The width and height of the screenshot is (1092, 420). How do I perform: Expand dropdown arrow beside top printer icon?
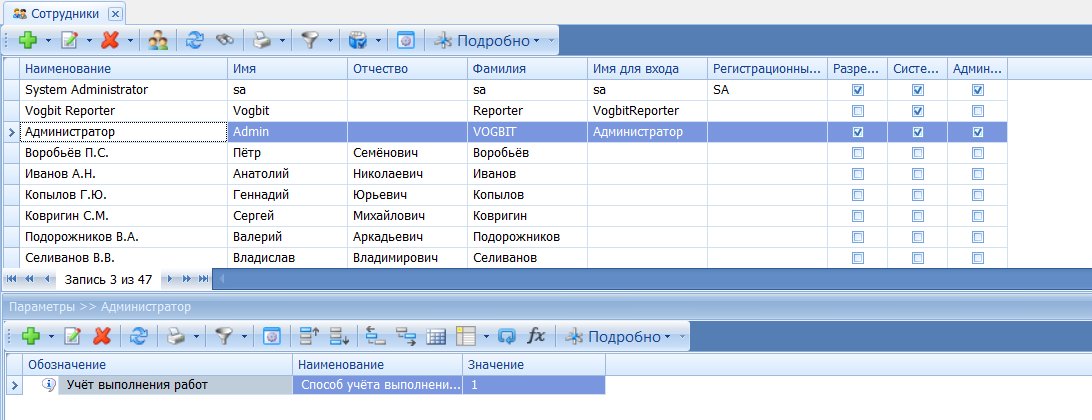coord(282,41)
